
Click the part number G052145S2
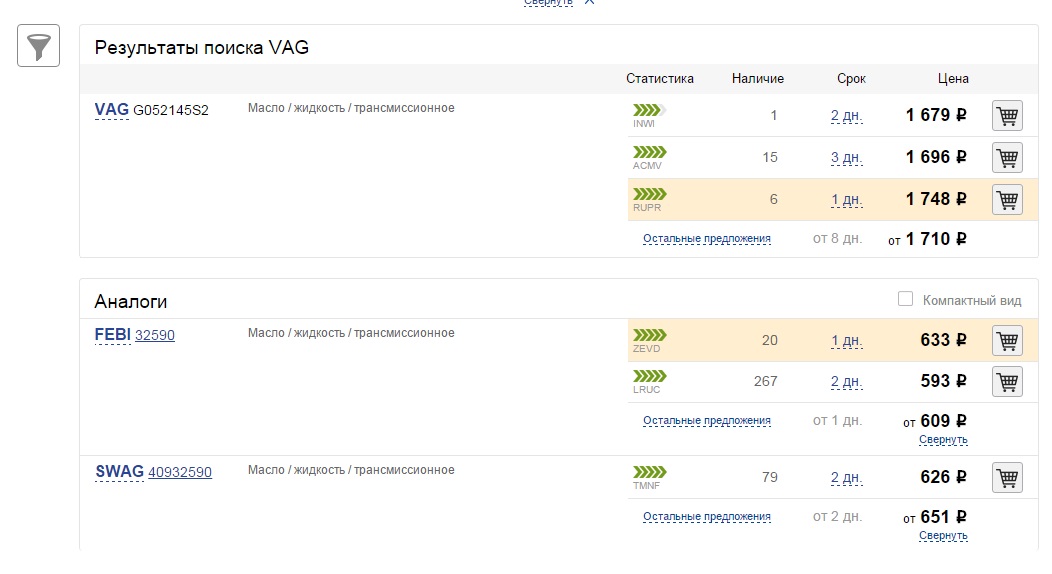[170, 111]
